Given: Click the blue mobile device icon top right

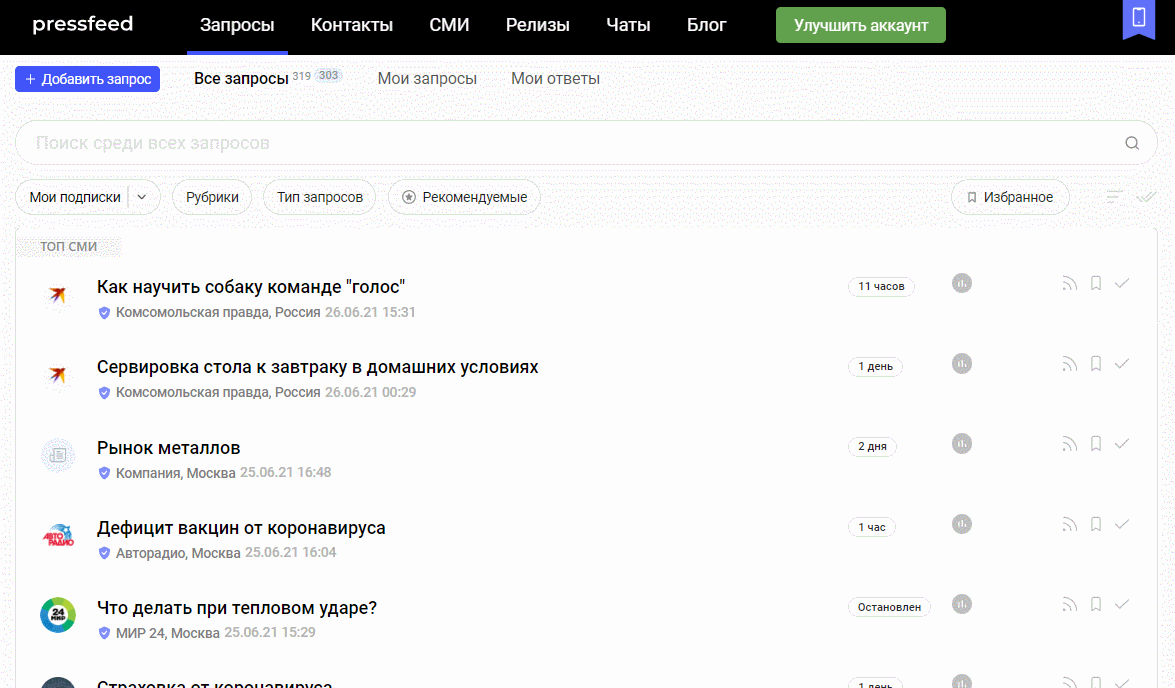Looking at the screenshot, I should [x=1139, y=18].
